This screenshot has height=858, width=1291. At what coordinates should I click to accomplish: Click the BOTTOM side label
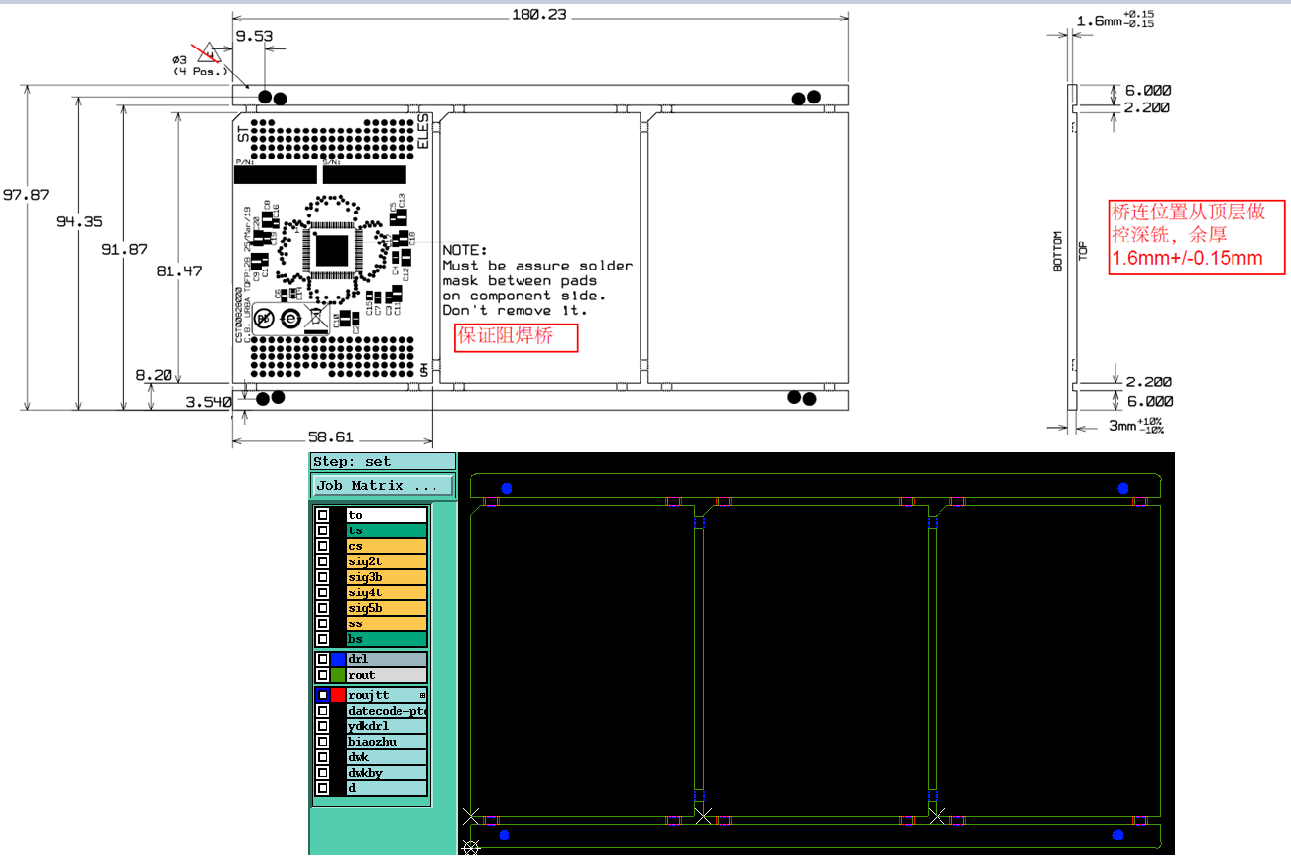point(1055,251)
